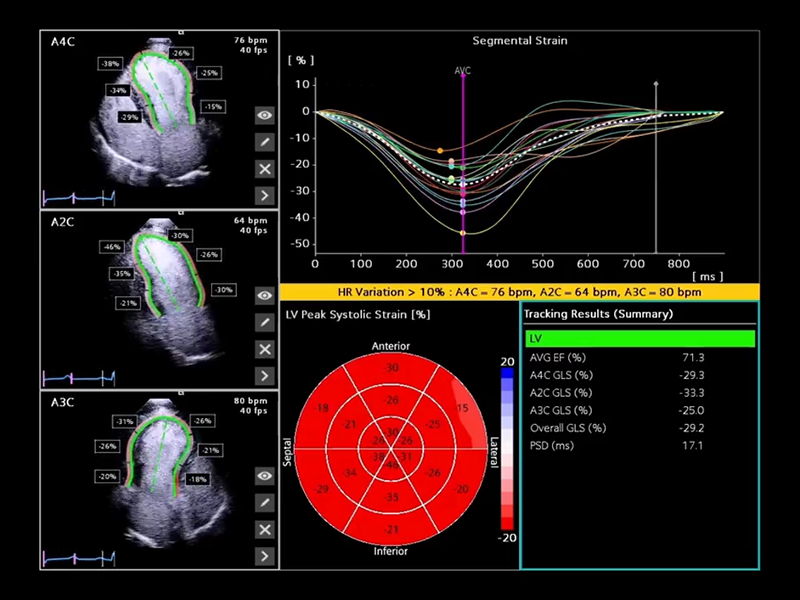Click the pencil edit icon in A4C panel
This screenshot has width=800, height=600.
click(x=264, y=142)
